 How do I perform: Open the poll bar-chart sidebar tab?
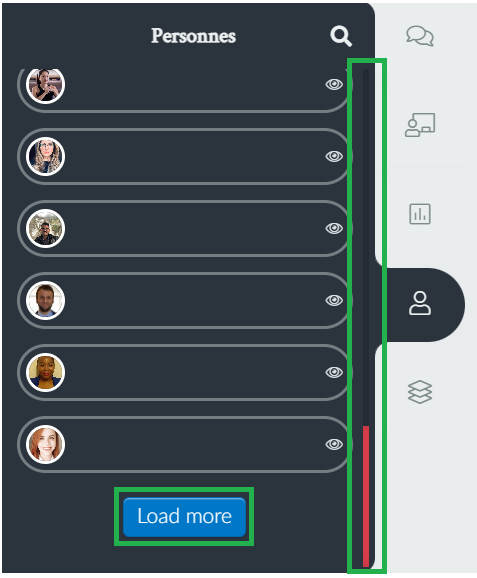pos(420,214)
